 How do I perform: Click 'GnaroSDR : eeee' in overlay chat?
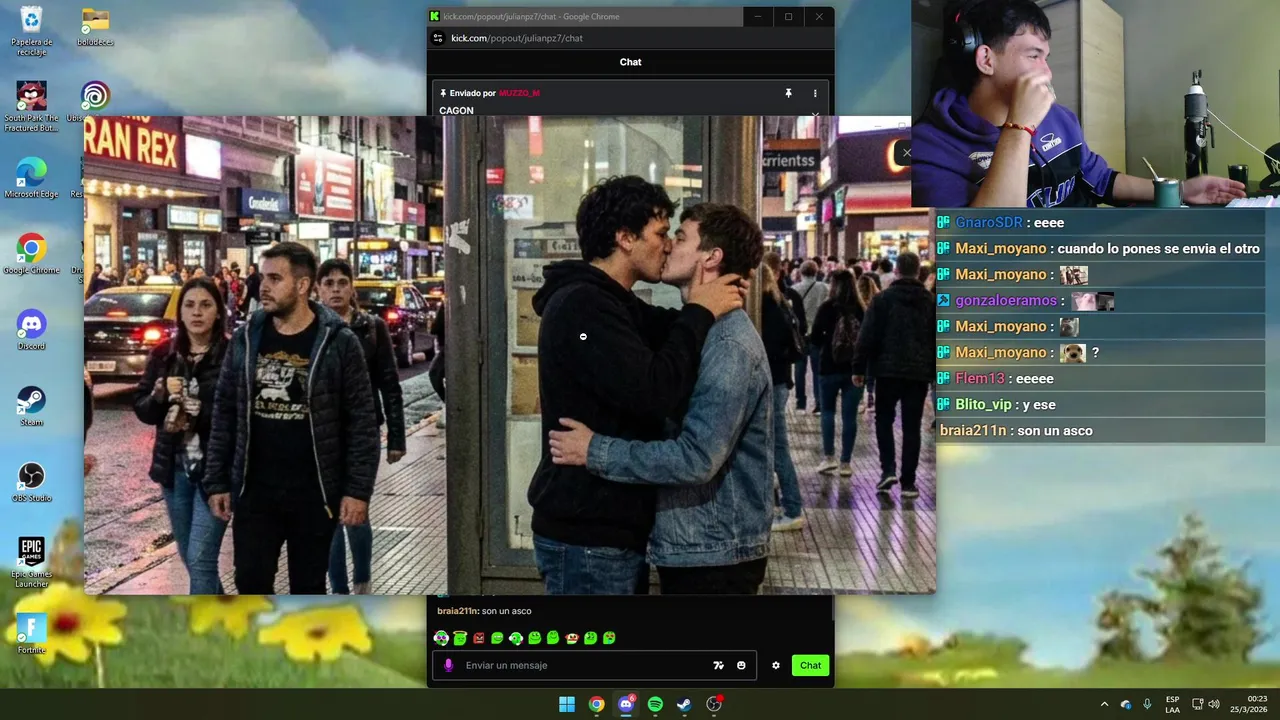click(1010, 222)
